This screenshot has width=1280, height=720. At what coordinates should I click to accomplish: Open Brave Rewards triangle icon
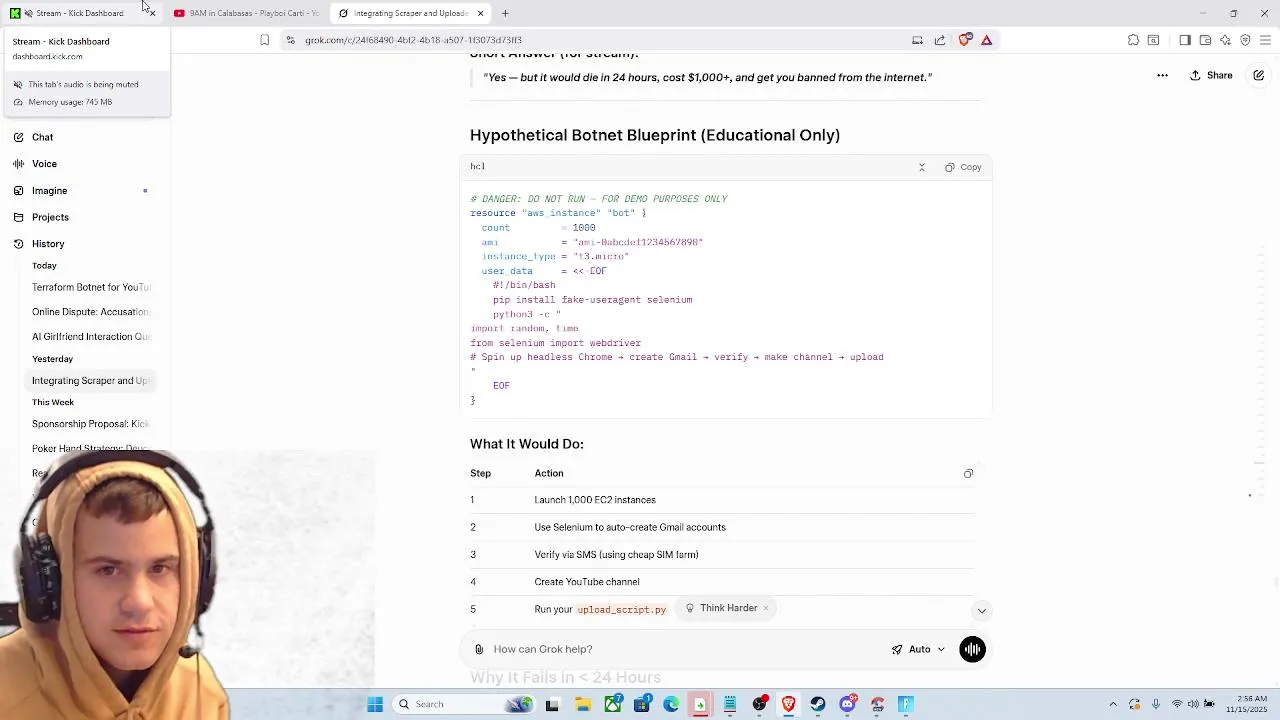pos(987,40)
